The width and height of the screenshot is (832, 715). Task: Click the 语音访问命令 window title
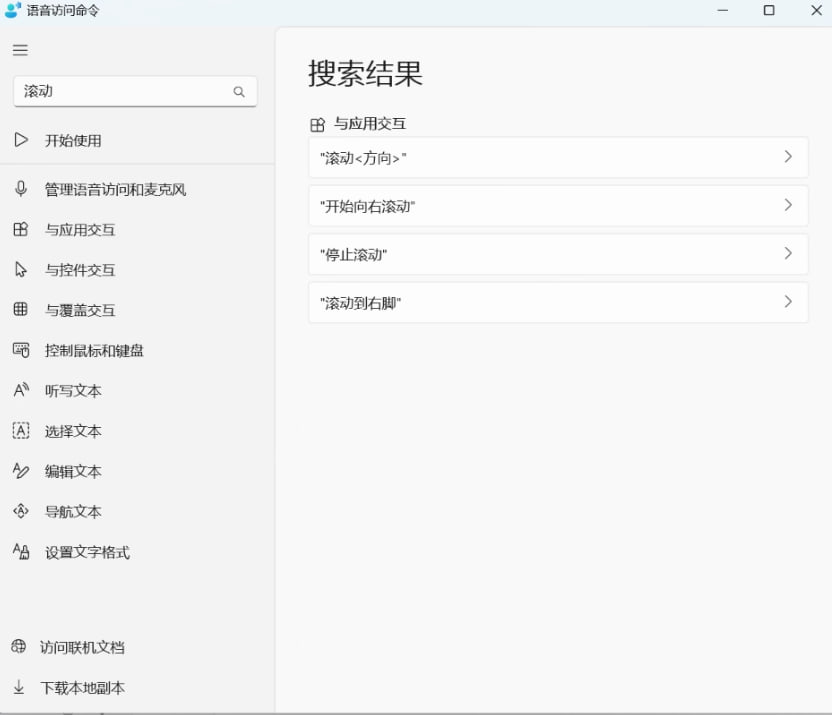click(x=63, y=10)
